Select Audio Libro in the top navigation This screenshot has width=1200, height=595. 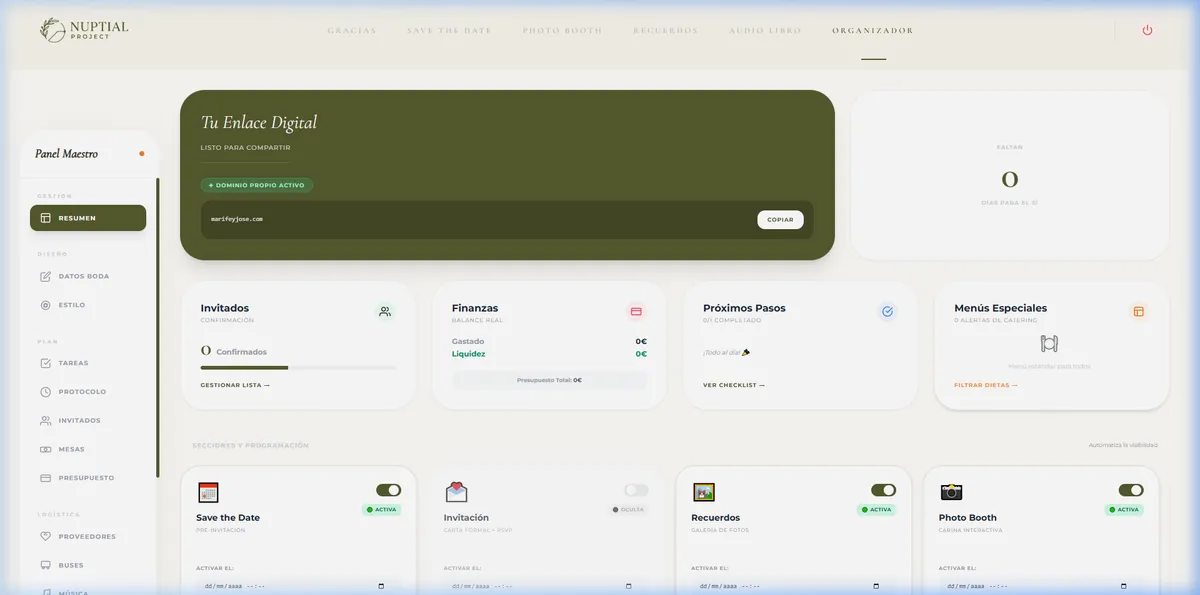coord(765,31)
